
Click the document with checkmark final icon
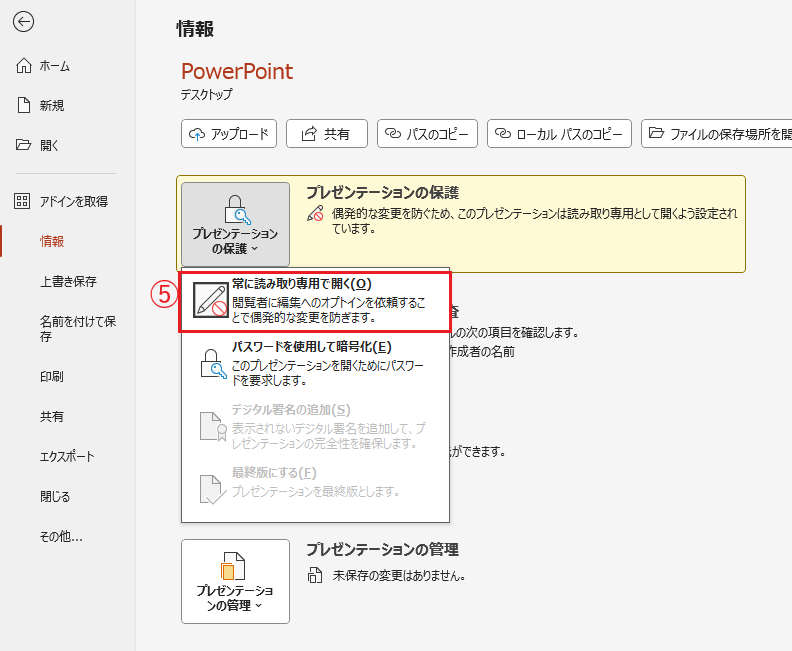click(213, 489)
